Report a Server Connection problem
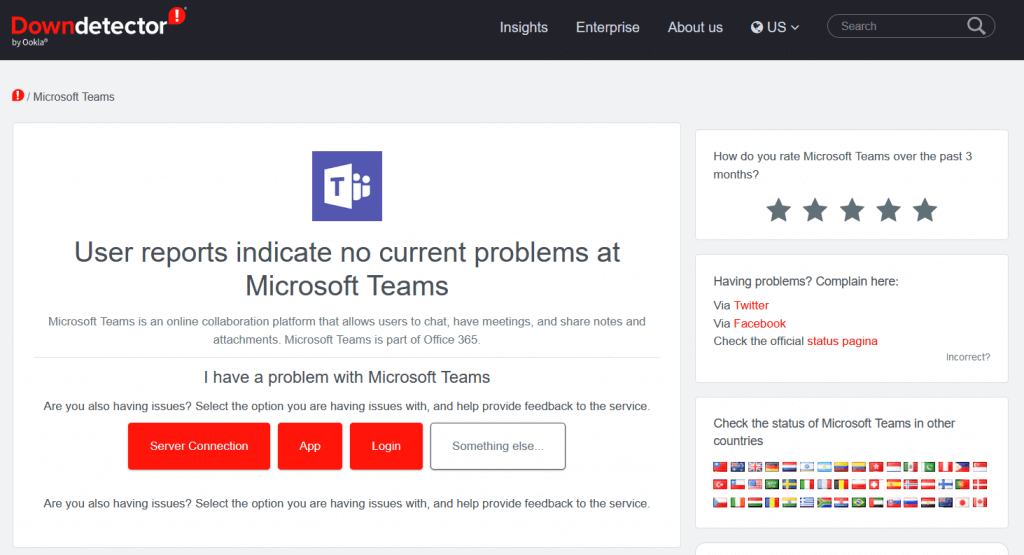Viewport: 1024px width, 555px height. point(199,446)
